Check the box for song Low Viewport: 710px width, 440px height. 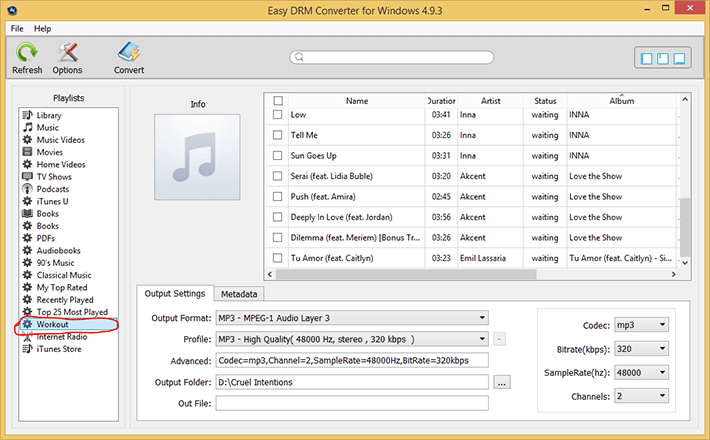(x=278, y=115)
